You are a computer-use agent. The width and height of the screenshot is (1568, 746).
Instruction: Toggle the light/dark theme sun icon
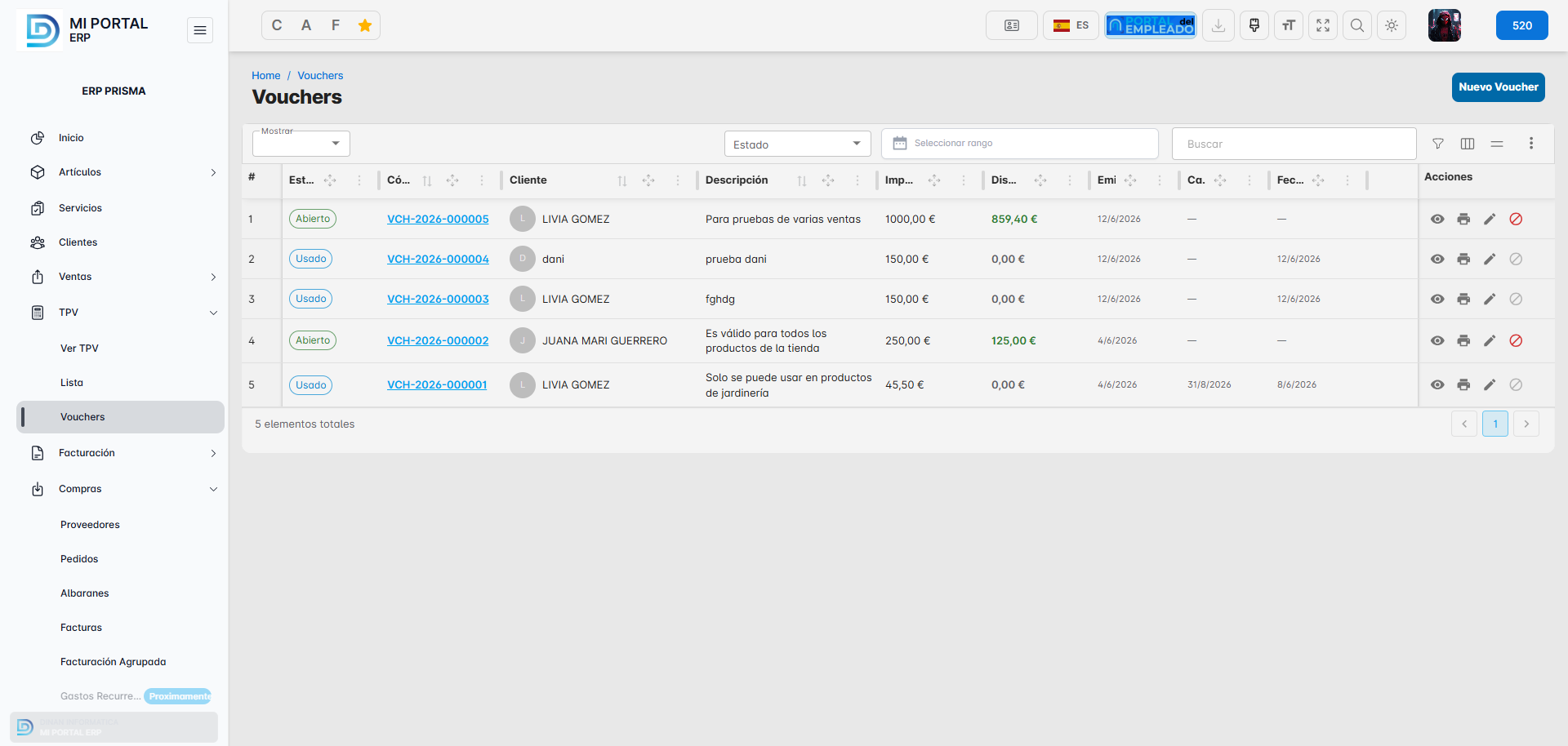1392,25
